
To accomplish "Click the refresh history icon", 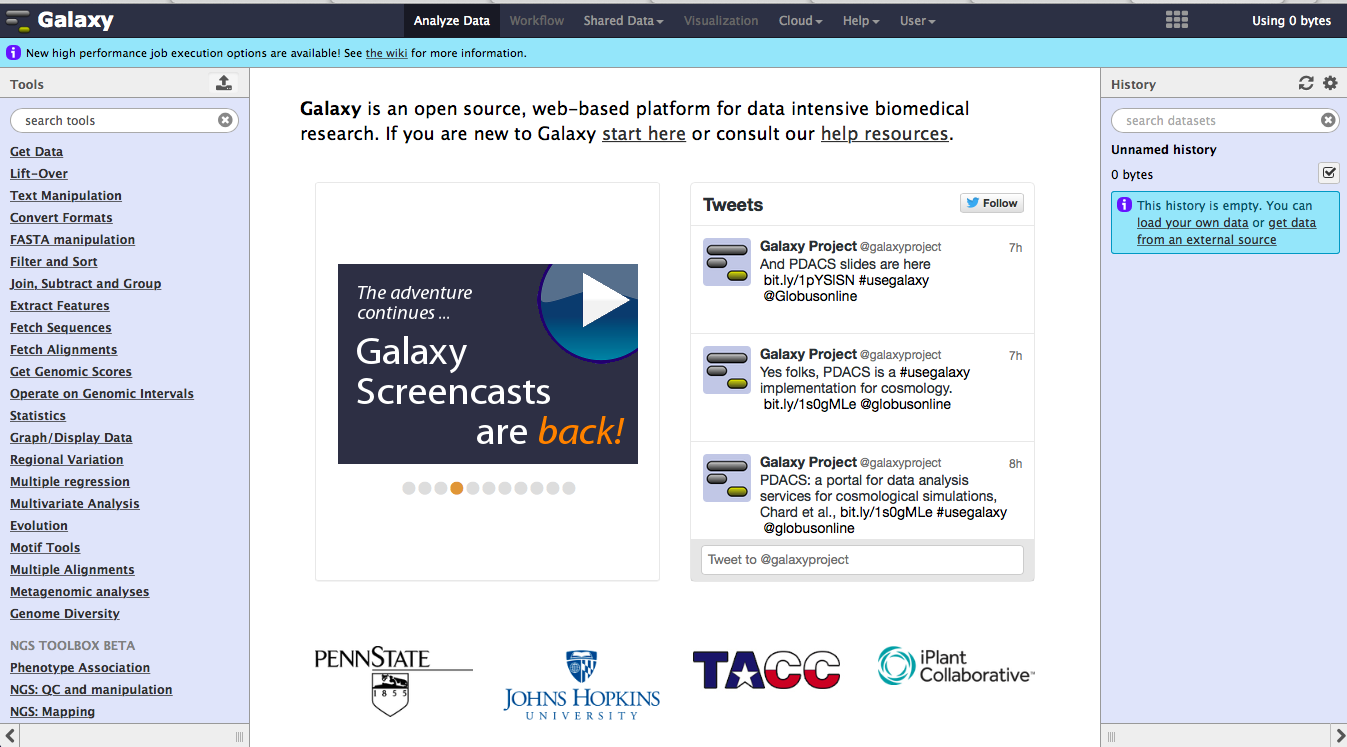I will pyautogui.click(x=1306, y=84).
